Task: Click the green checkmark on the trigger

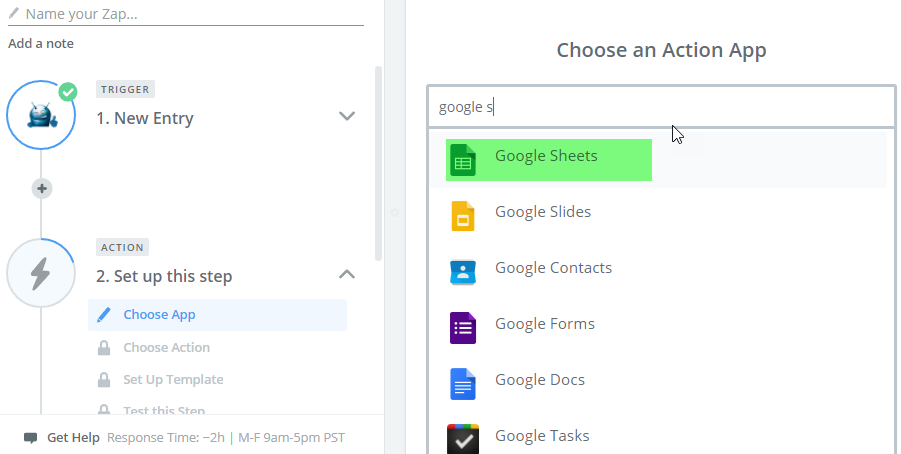Action: coord(68,92)
